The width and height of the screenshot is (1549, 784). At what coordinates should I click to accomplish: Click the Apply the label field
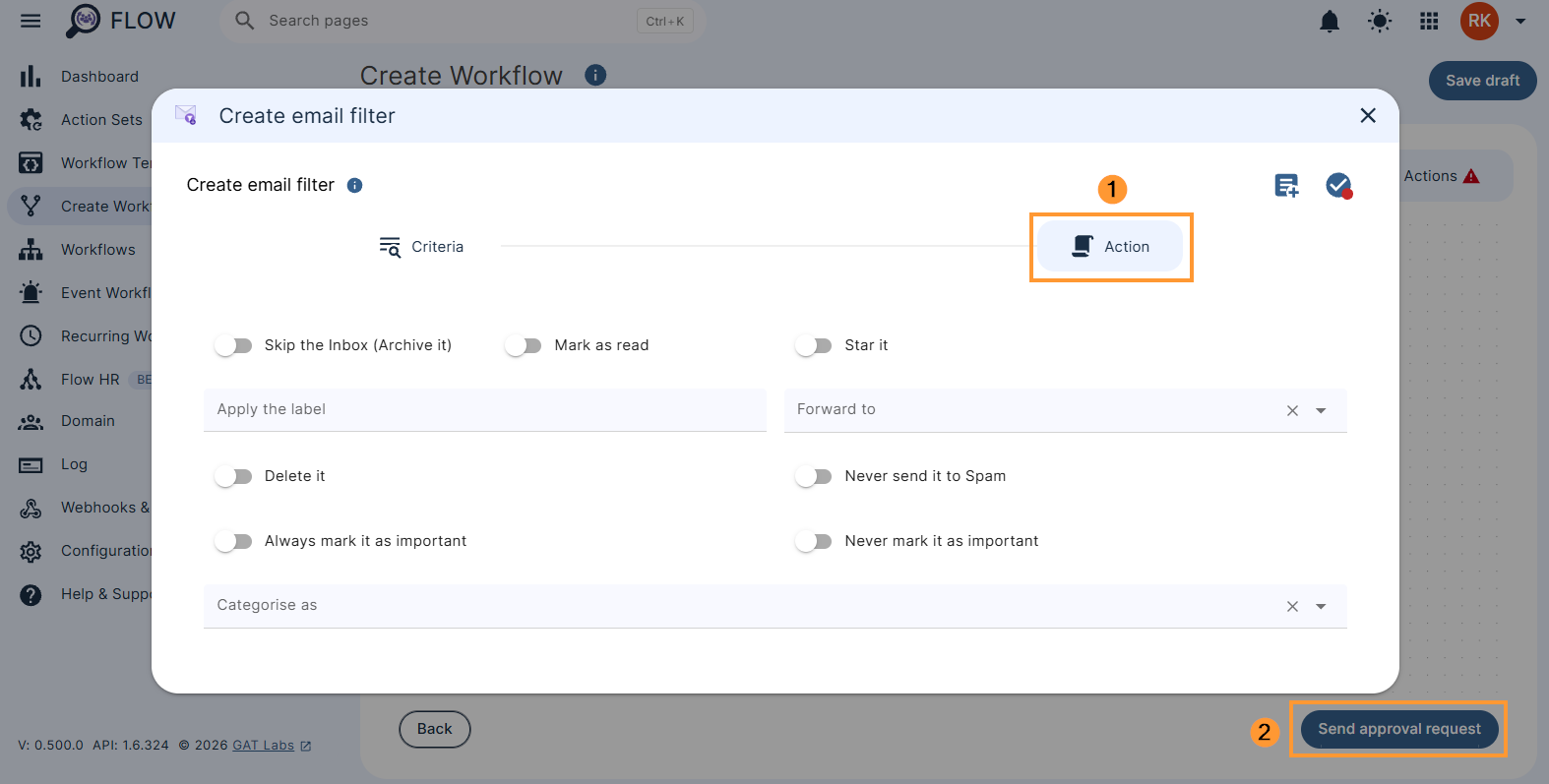485,409
